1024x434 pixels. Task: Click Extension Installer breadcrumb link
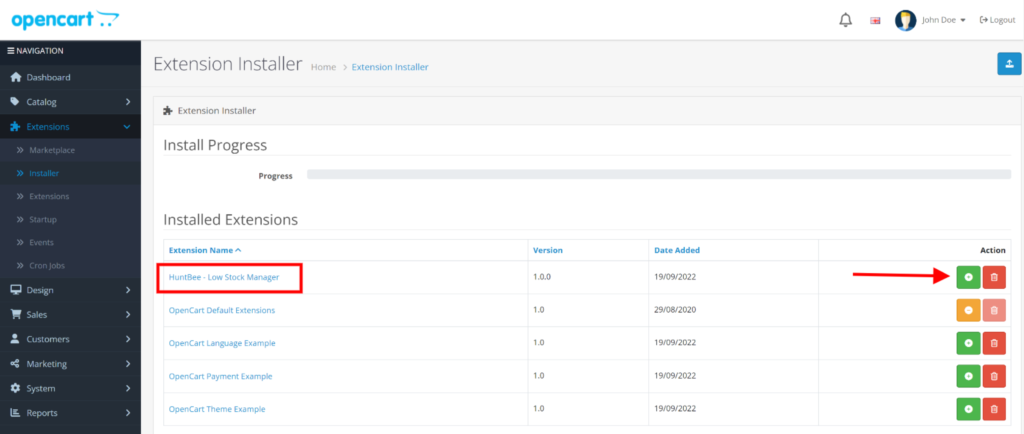(x=390, y=67)
